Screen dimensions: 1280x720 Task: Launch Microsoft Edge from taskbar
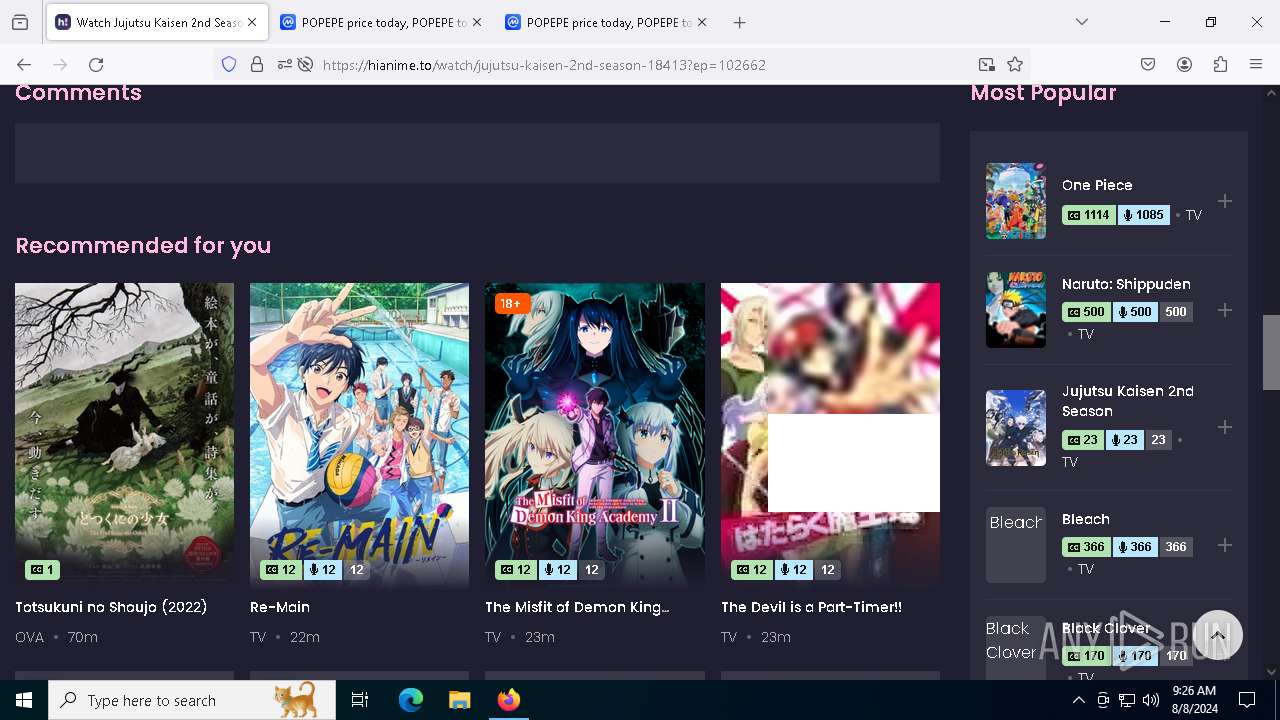click(x=411, y=700)
